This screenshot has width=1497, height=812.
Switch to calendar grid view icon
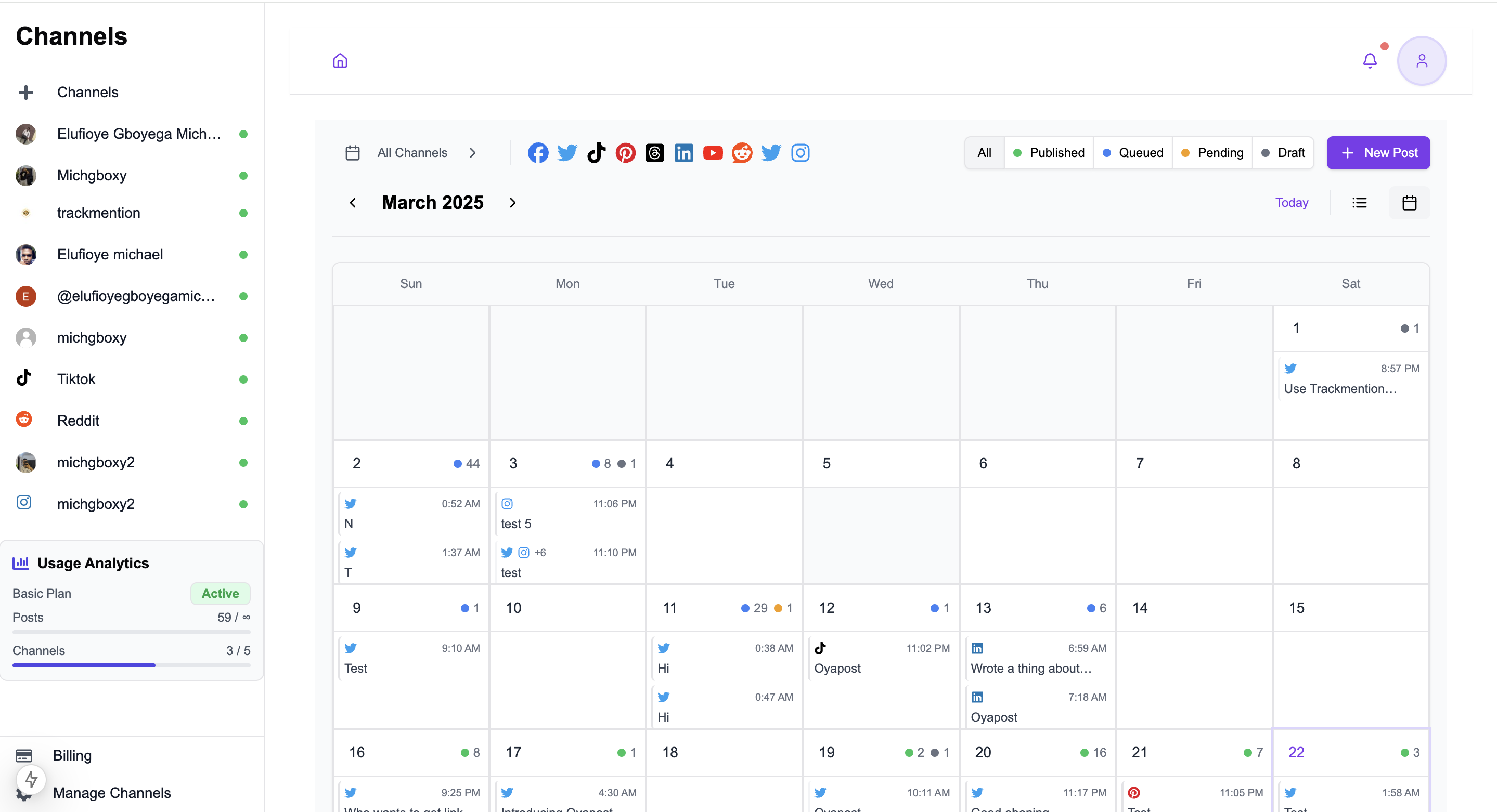tap(1409, 203)
